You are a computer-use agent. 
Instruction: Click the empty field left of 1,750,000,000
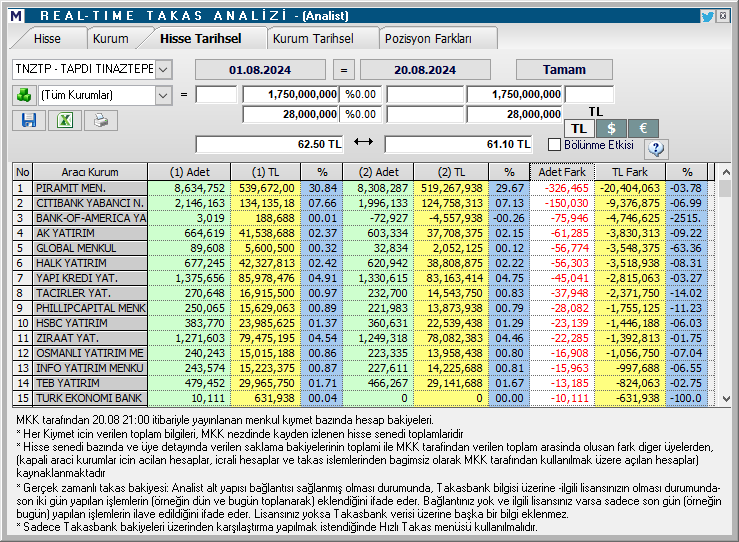216,94
